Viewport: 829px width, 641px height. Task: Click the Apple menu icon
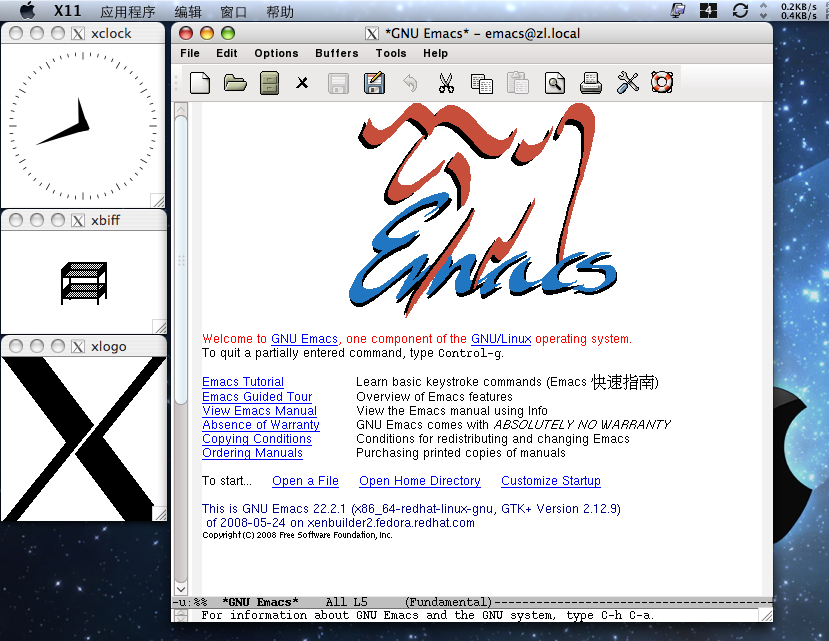tap(27, 10)
